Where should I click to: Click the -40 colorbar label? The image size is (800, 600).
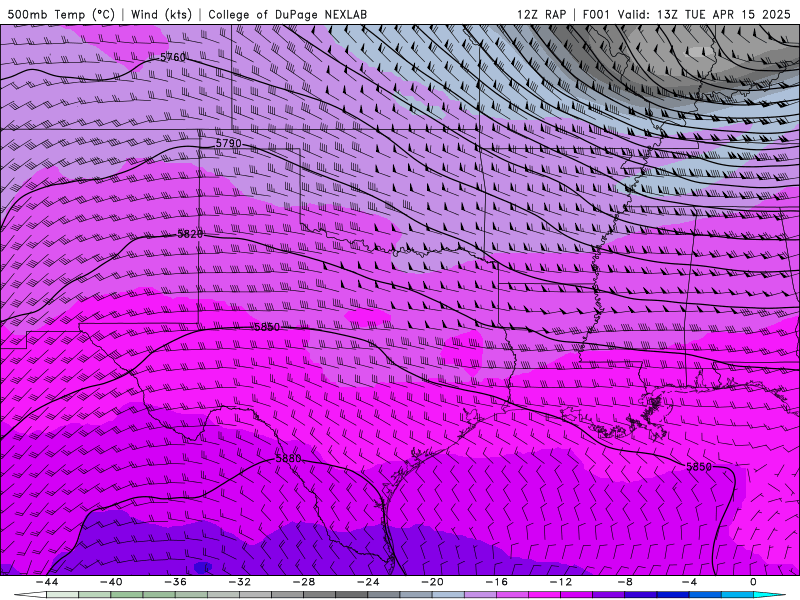coord(111,582)
